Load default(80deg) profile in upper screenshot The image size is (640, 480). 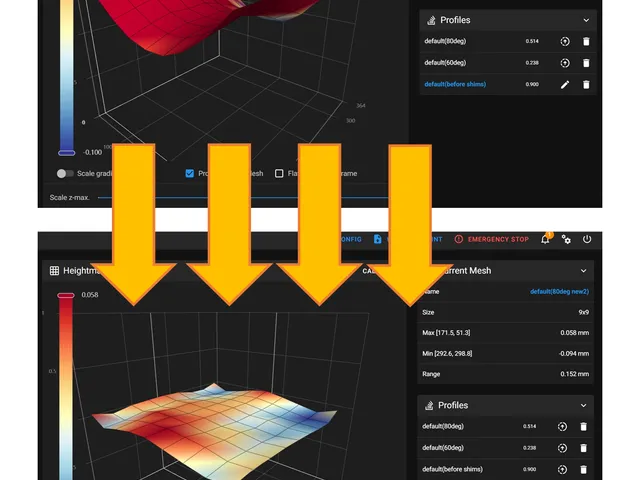(565, 41)
